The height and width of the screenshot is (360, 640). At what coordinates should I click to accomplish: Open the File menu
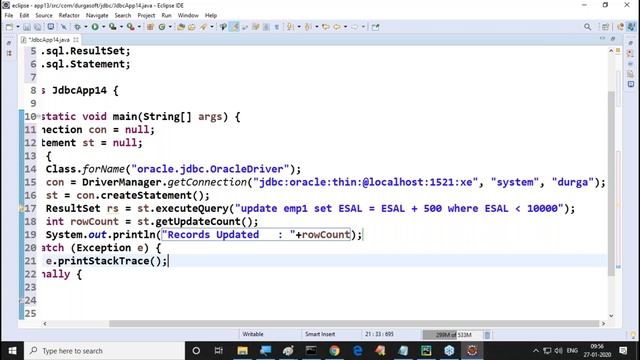9,16
